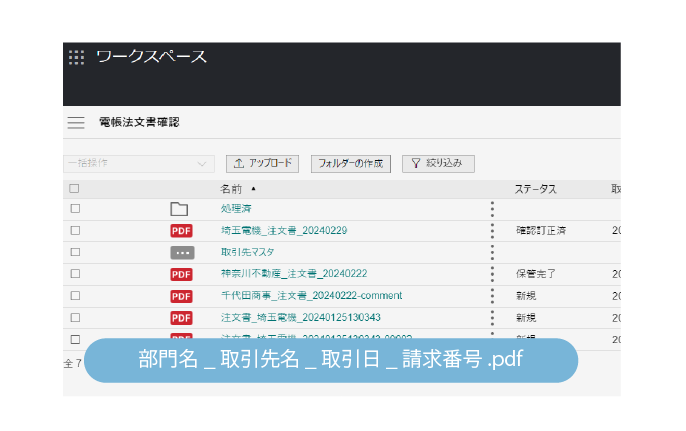Check the box for 千代田商事 comment row
Viewport: 686px width, 431px height.
pos(75,296)
